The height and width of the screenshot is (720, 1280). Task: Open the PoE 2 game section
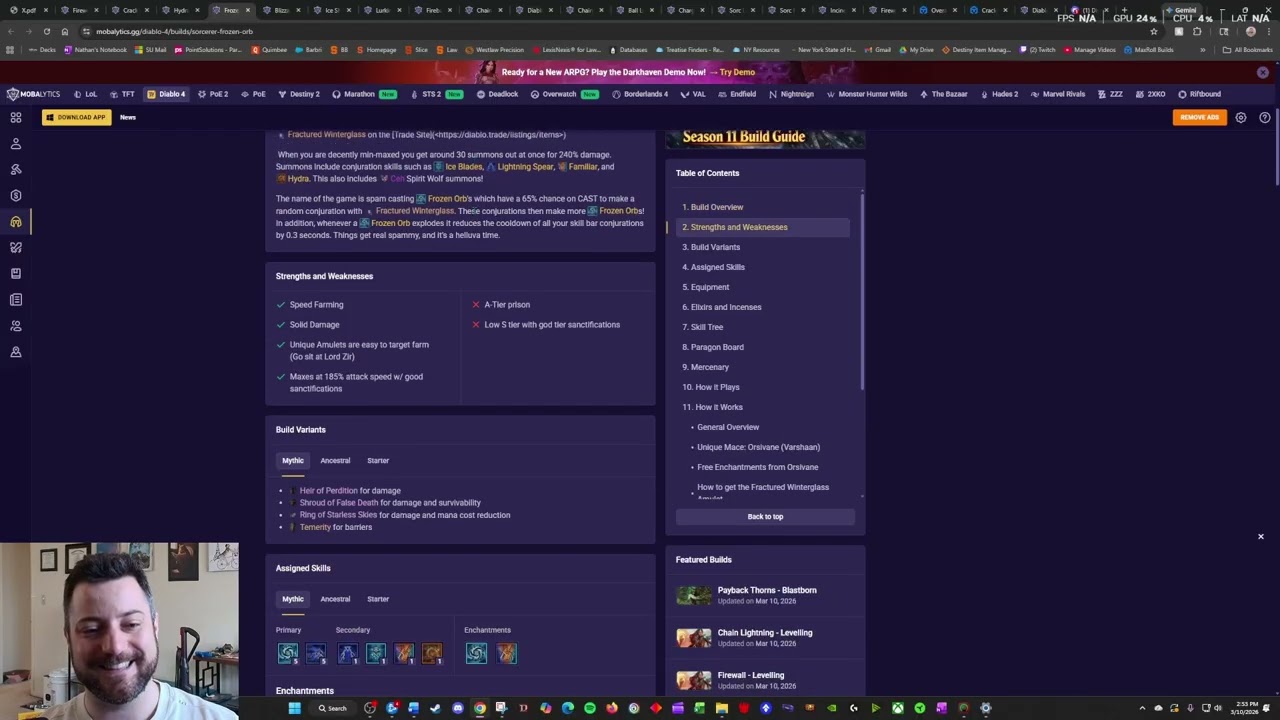click(x=213, y=94)
